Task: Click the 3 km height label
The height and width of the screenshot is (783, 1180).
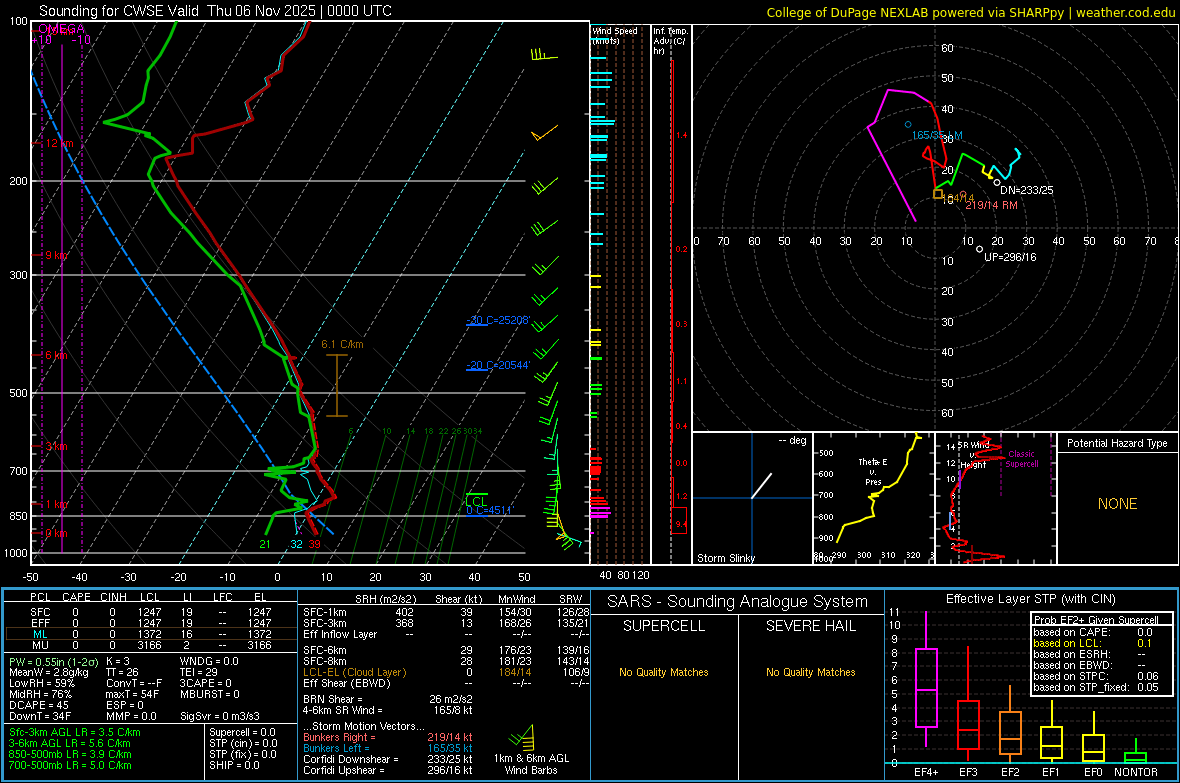Action: (x=56, y=446)
